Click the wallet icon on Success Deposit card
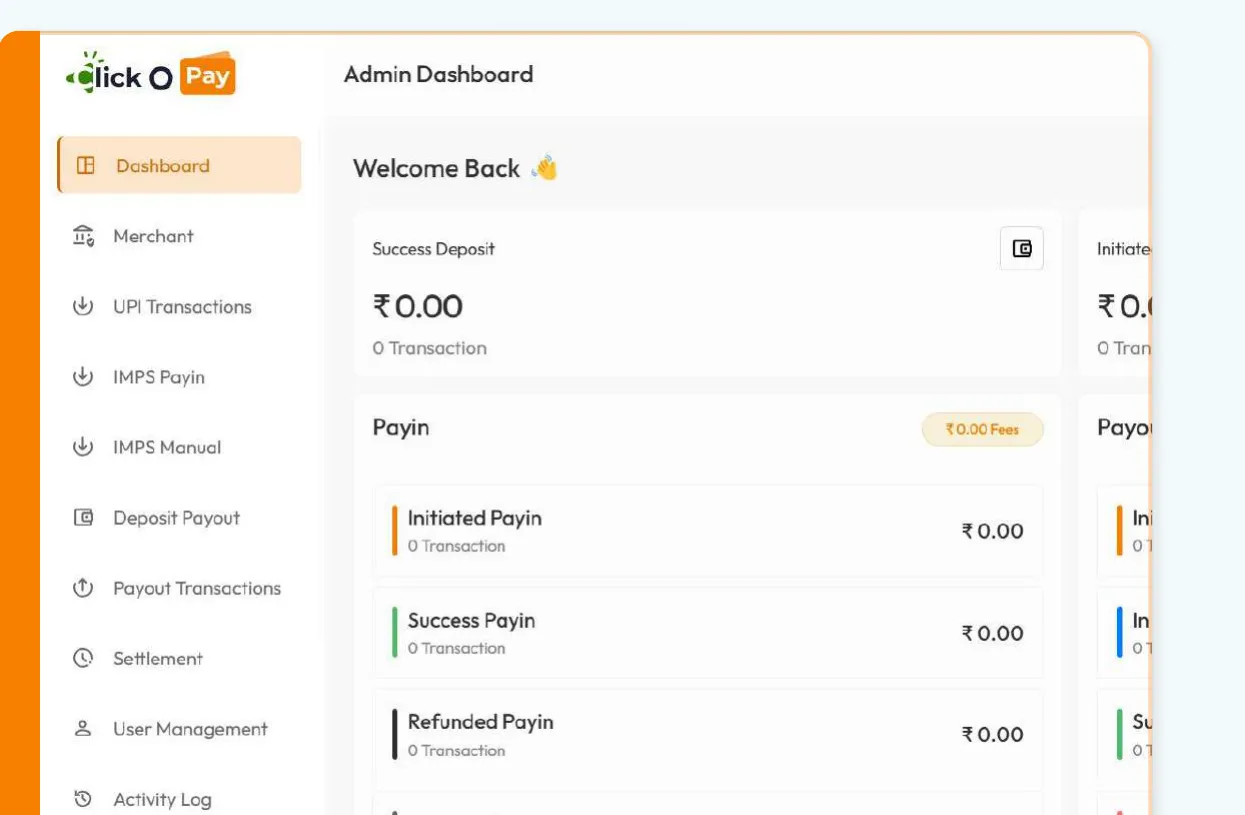1245x815 pixels. click(x=1022, y=249)
